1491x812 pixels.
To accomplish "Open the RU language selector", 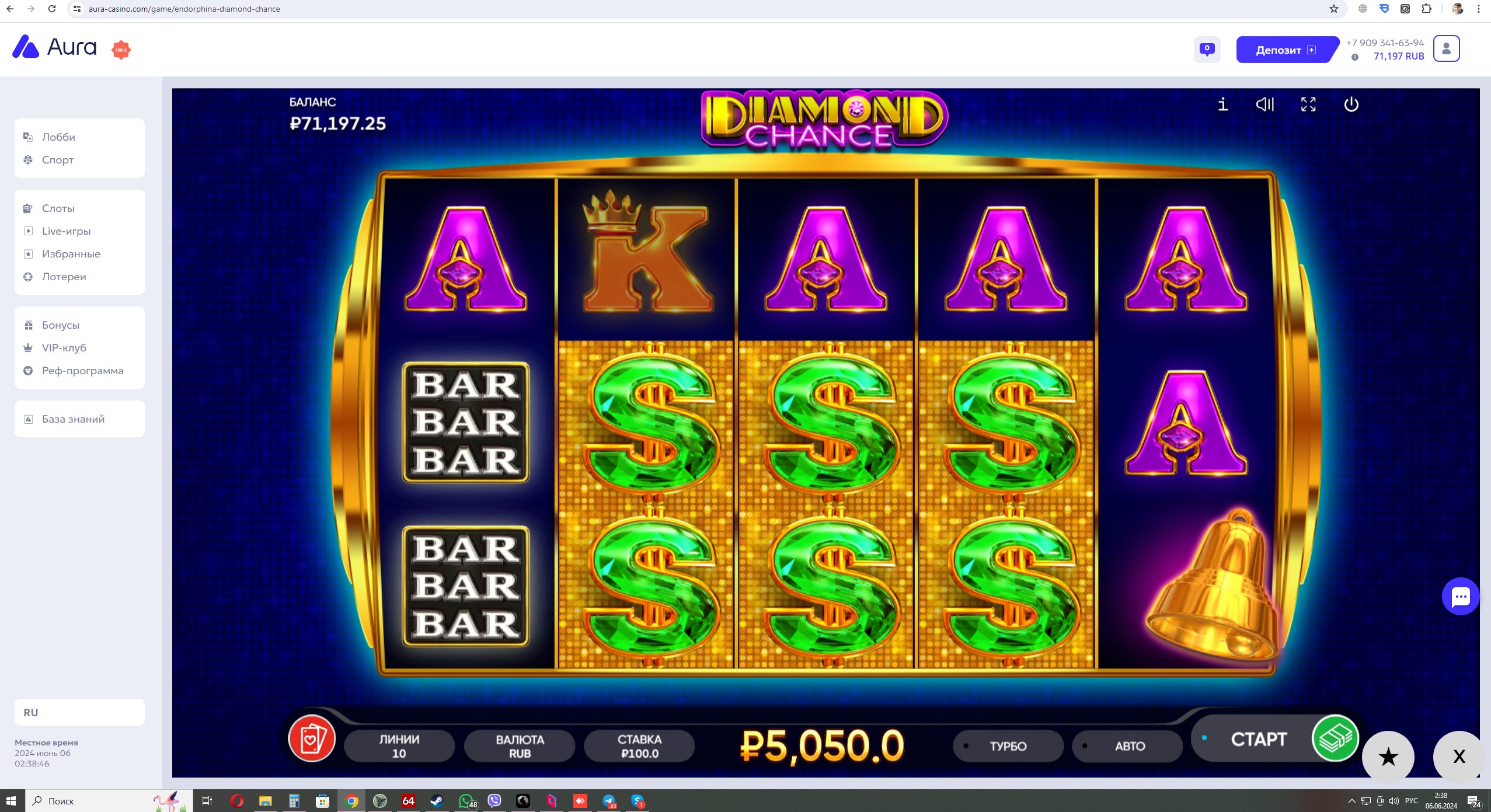I will coord(79,712).
